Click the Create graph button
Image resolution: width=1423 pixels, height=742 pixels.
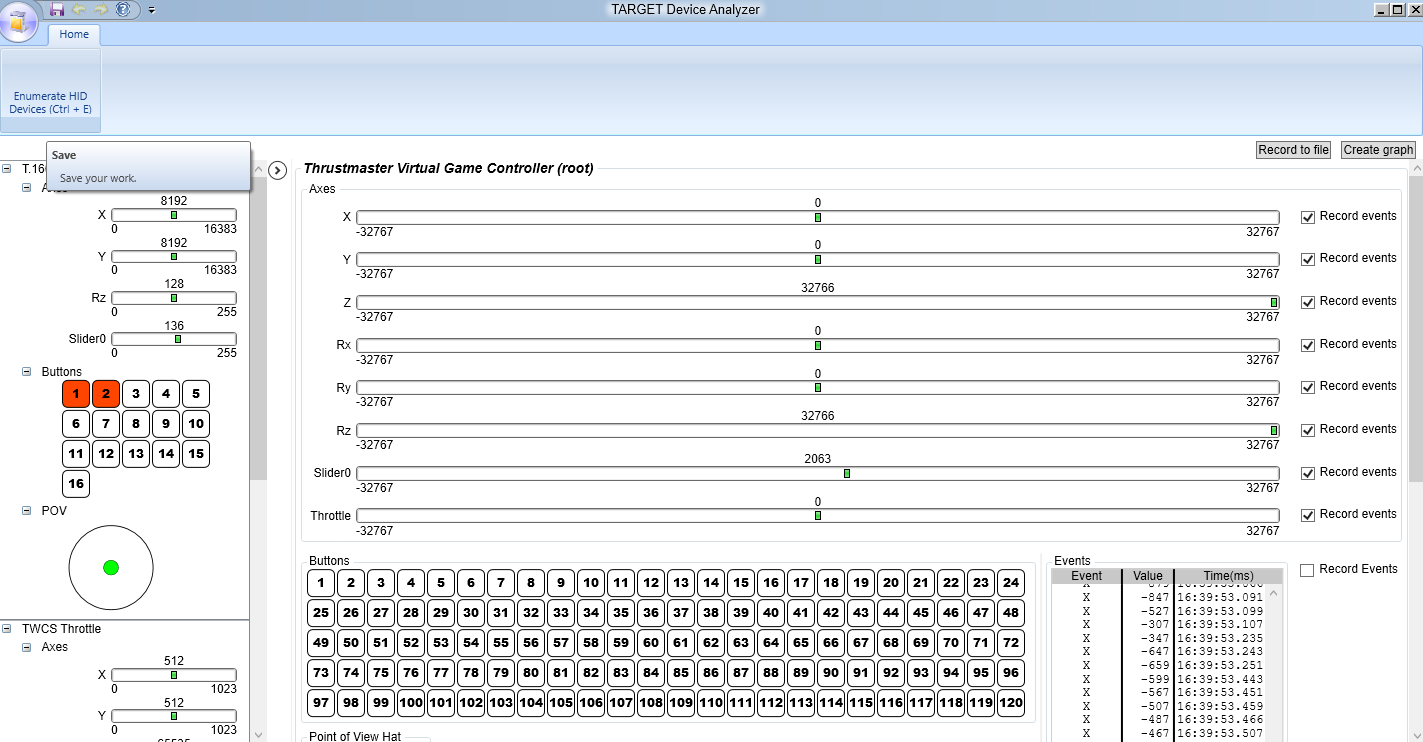(1378, 150)
